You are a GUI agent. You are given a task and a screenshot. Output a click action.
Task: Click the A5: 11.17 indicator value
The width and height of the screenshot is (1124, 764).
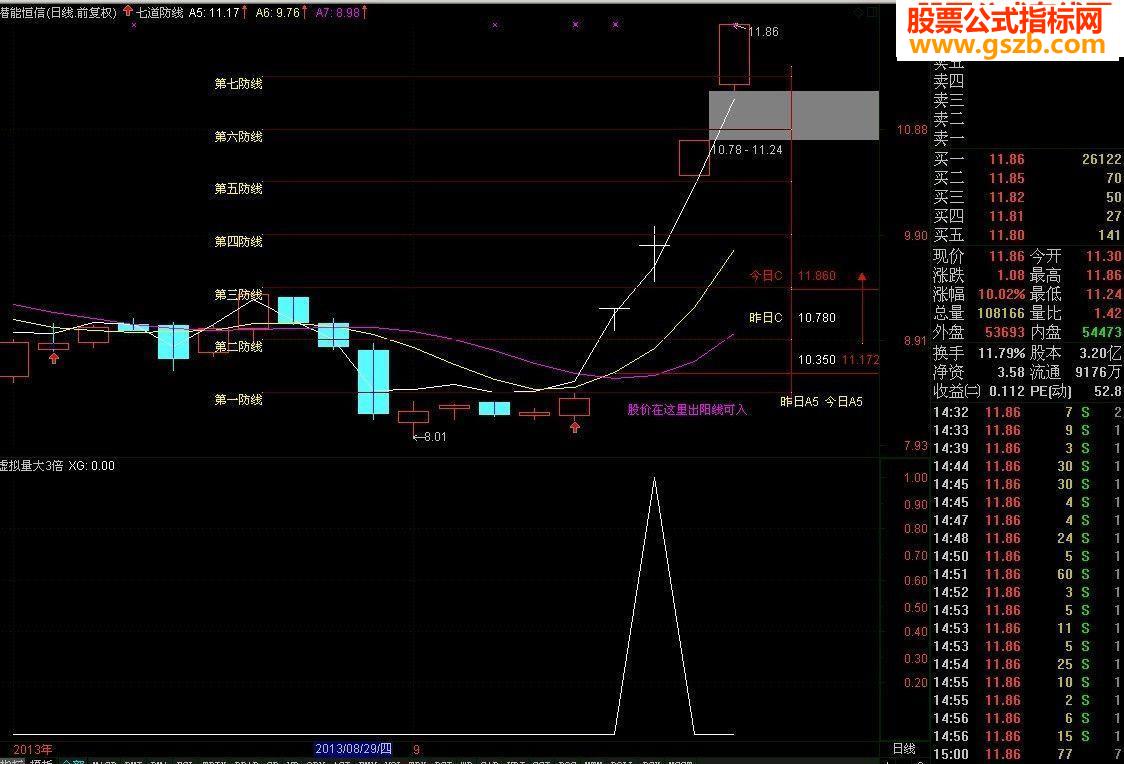(218, 12)
